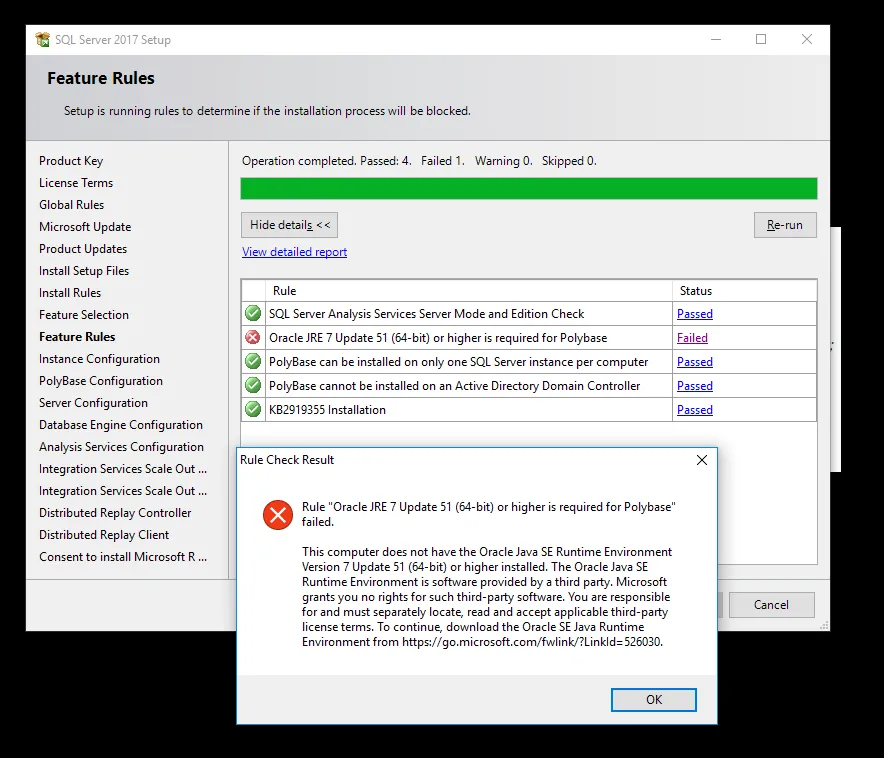
Task: Open Passed status for Domain Controller rule
Action: (x=695, y=386)
